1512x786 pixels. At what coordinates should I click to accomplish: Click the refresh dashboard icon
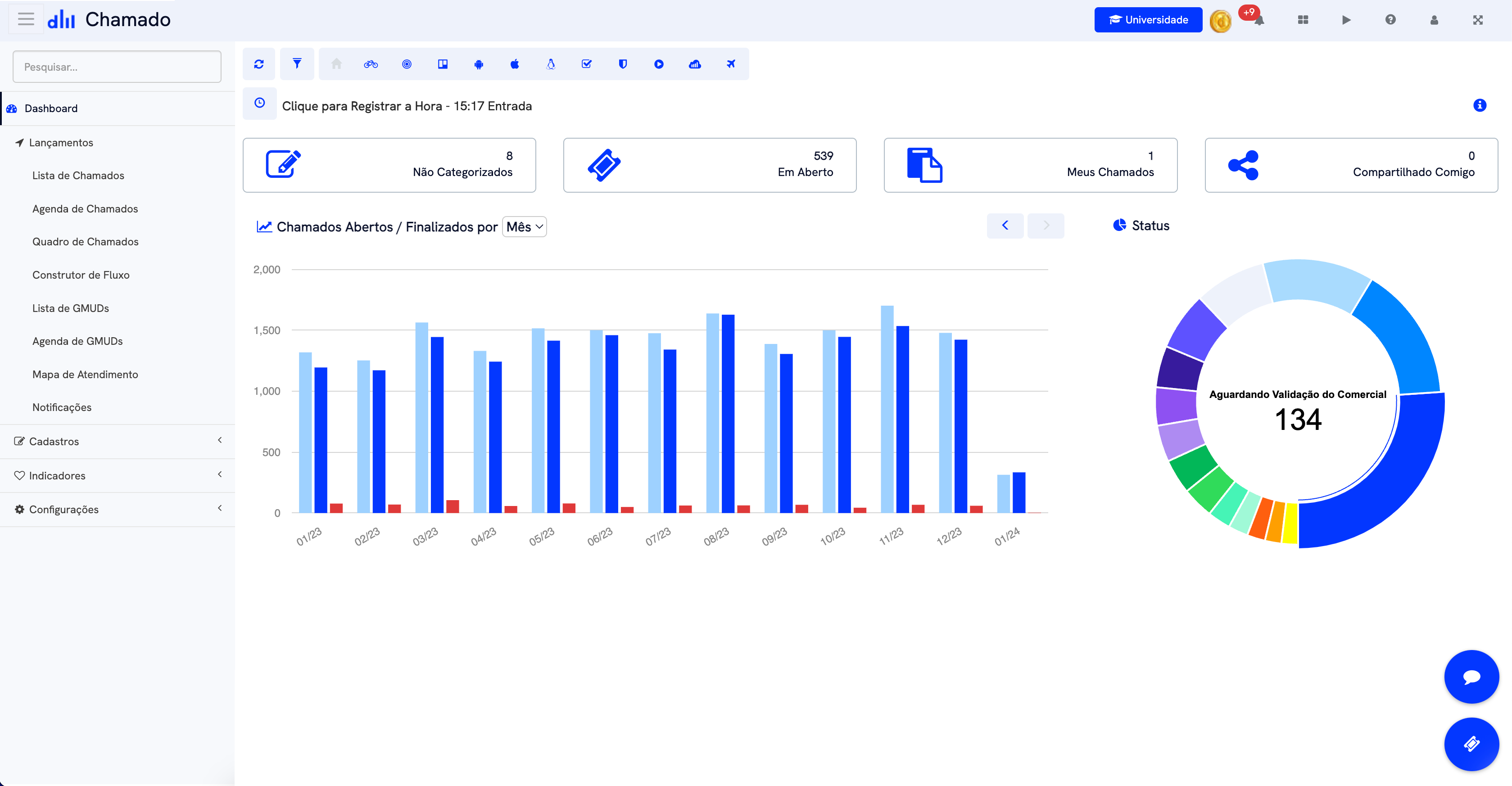coord(259,63)
